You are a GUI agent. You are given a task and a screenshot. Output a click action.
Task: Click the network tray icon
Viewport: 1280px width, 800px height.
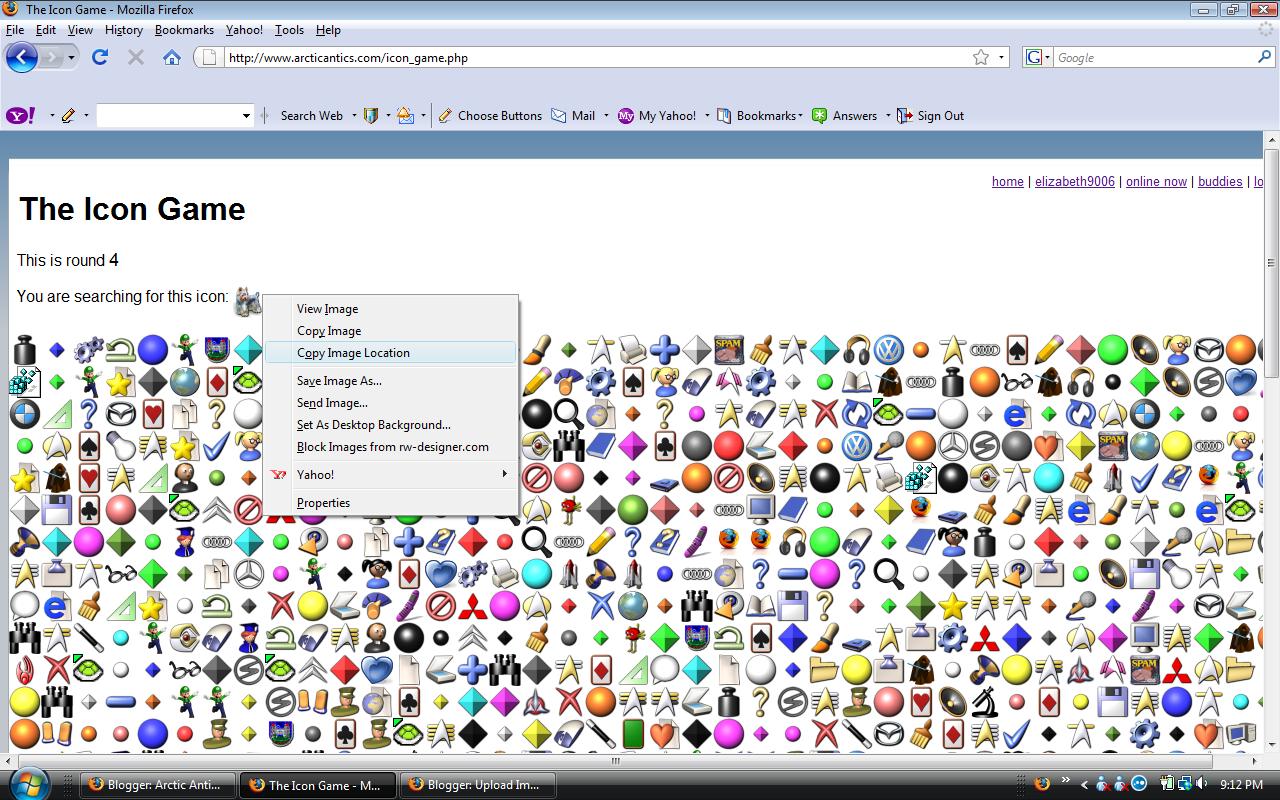point(1184,784)
